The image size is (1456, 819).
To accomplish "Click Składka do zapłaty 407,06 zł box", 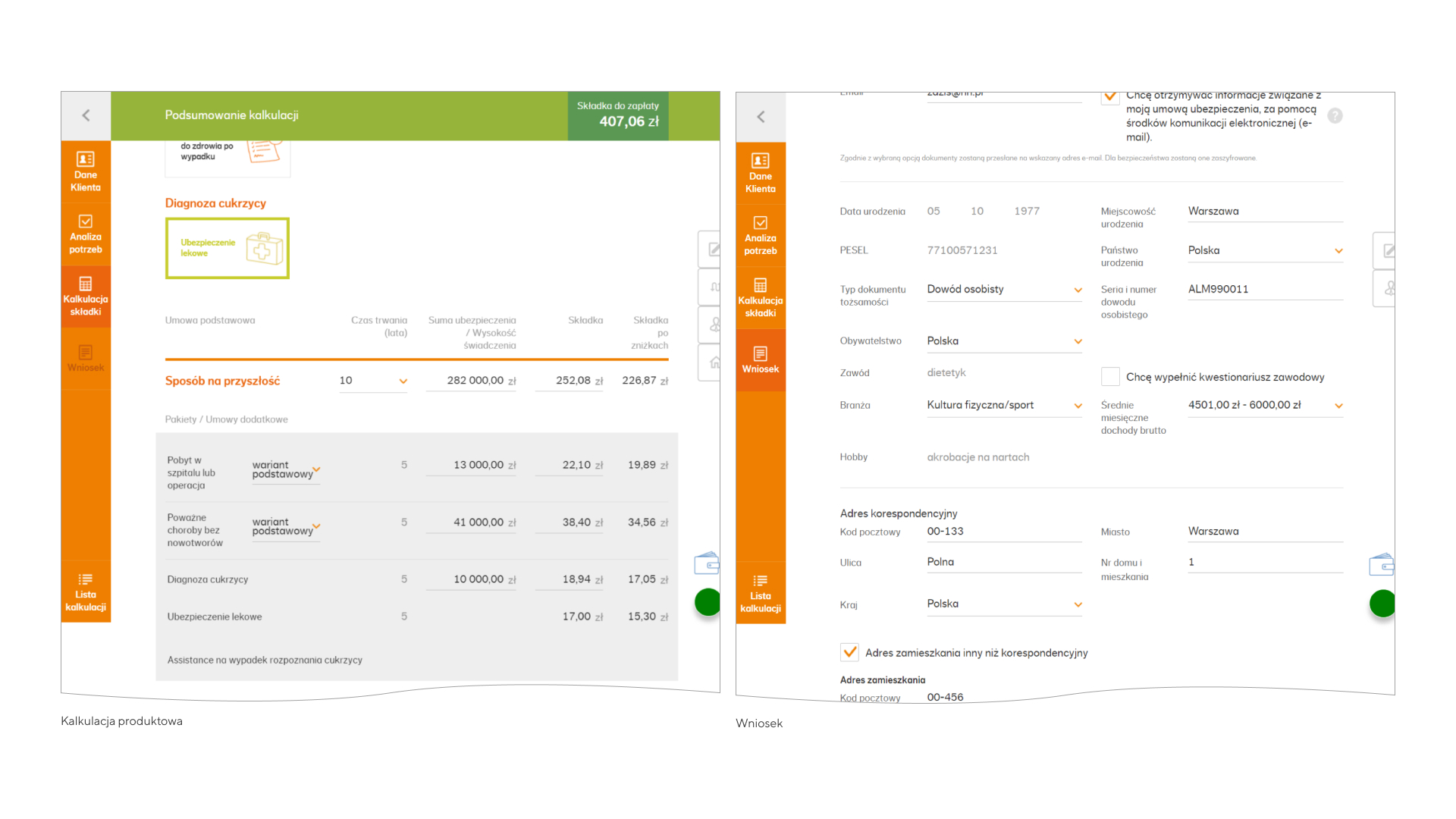I will click(618, 115).
